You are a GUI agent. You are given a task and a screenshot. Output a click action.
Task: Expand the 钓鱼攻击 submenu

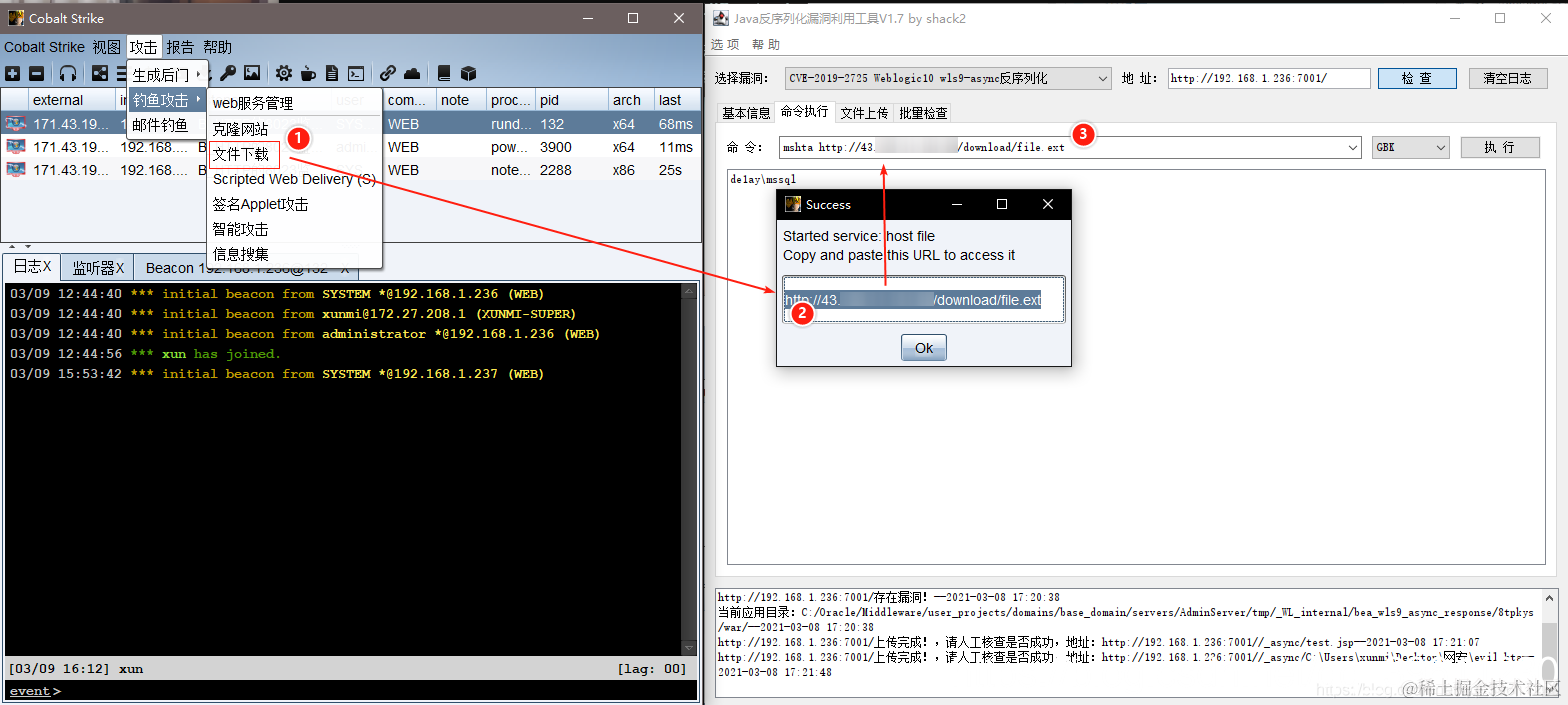[x=167, y=100]
